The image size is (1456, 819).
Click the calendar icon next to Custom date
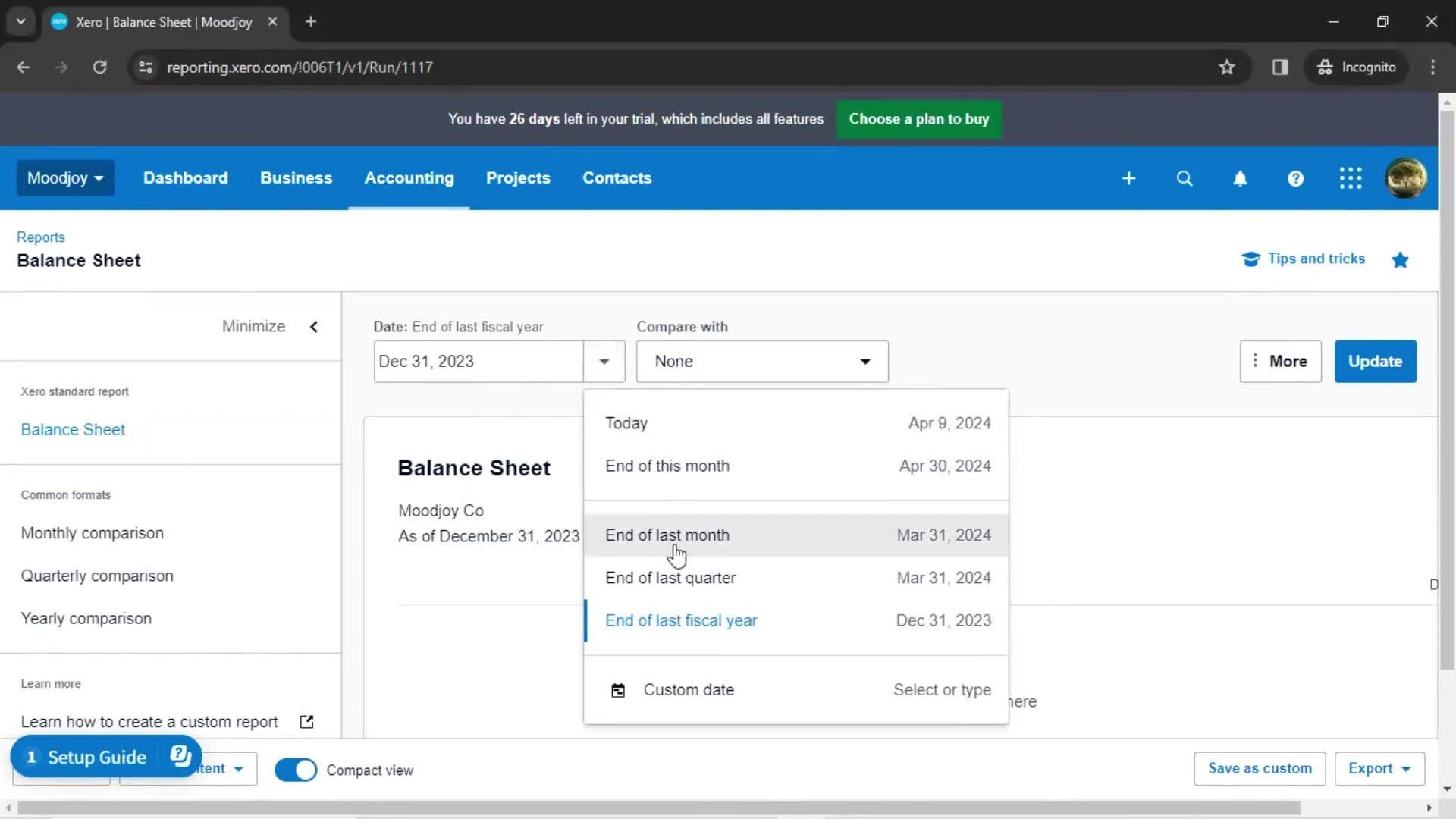pyautogui.click(x=618, y=690)
